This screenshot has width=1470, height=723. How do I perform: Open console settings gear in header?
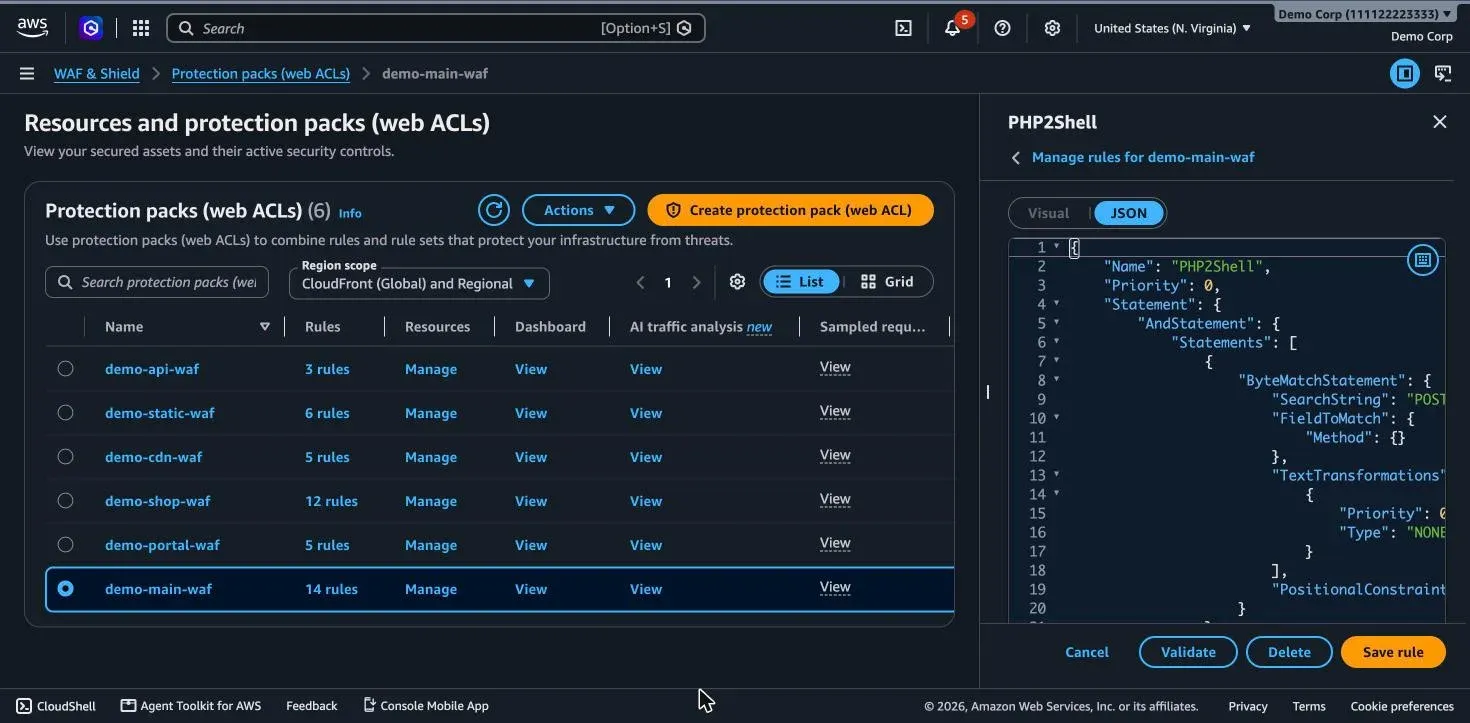(1052, 28)
